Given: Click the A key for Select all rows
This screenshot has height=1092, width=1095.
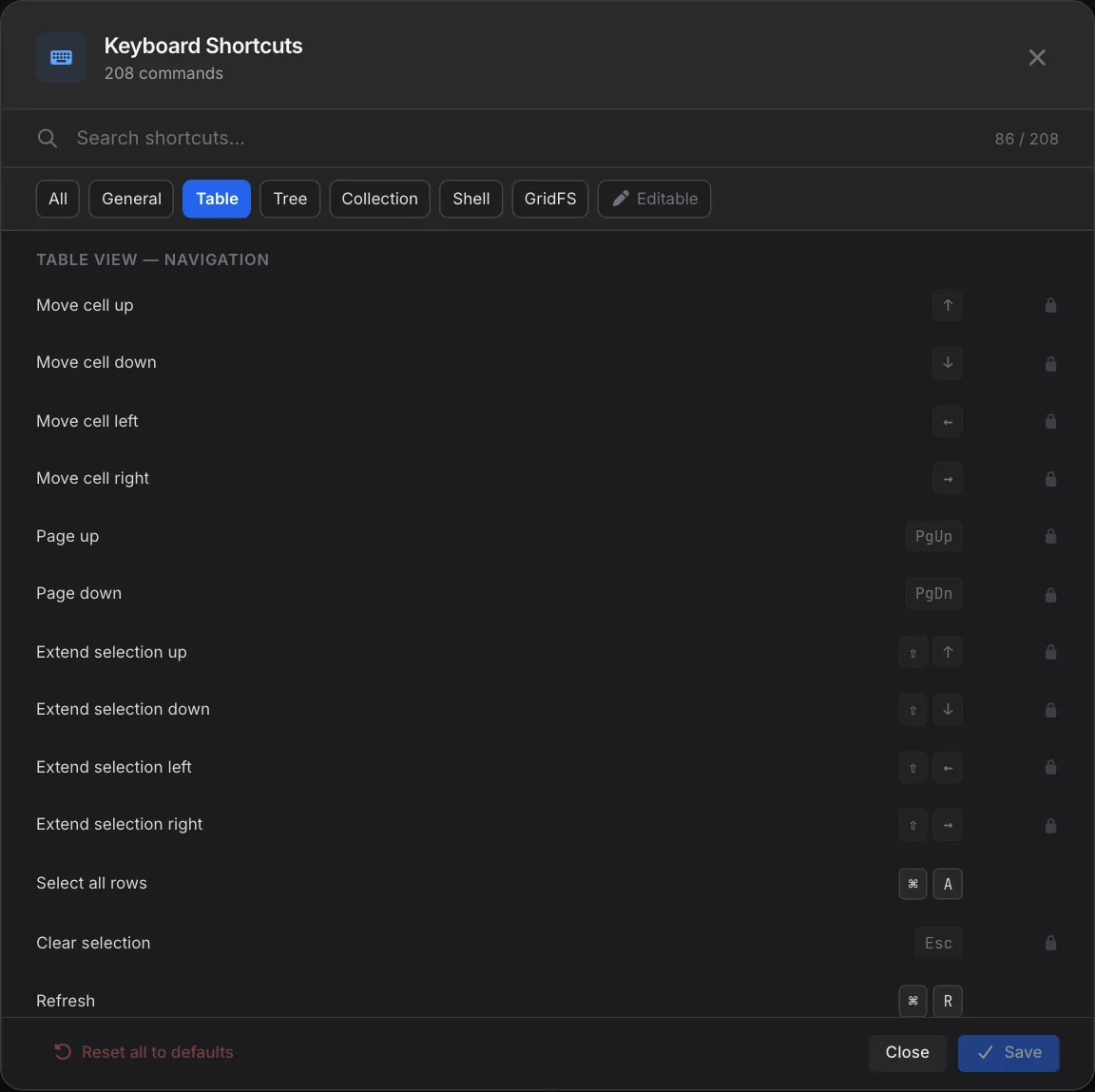Looking at the screenshot, I should [948, 884].
